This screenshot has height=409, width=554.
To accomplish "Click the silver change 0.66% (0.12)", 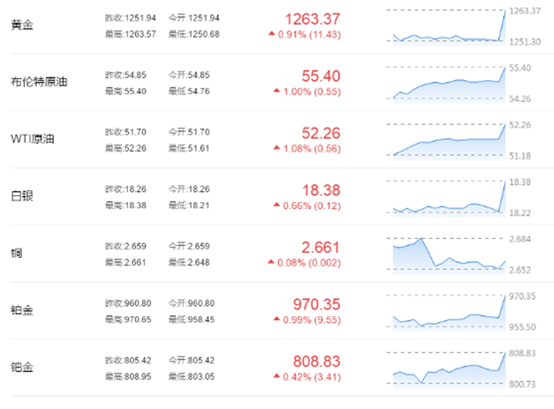I will tap(312, 206).
